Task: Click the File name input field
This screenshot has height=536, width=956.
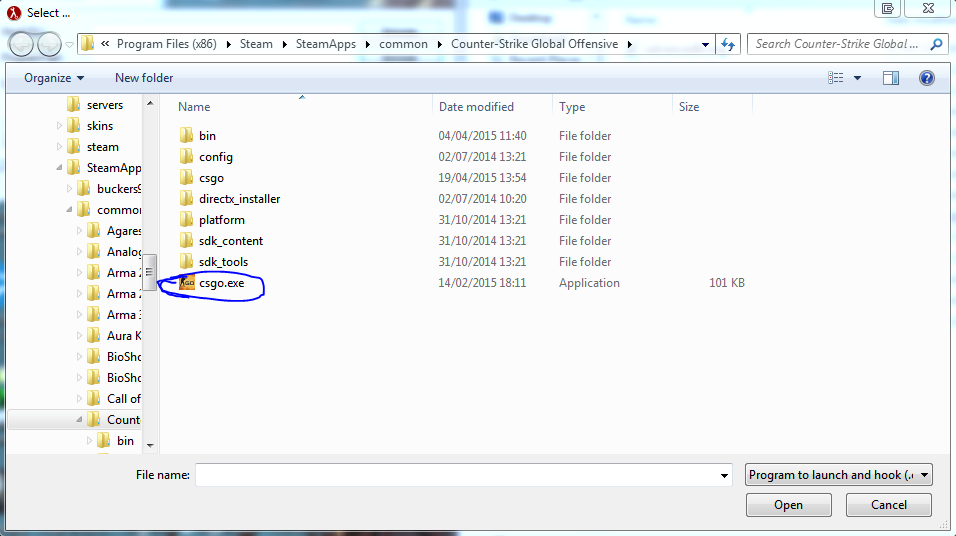Action: point(457,475)
